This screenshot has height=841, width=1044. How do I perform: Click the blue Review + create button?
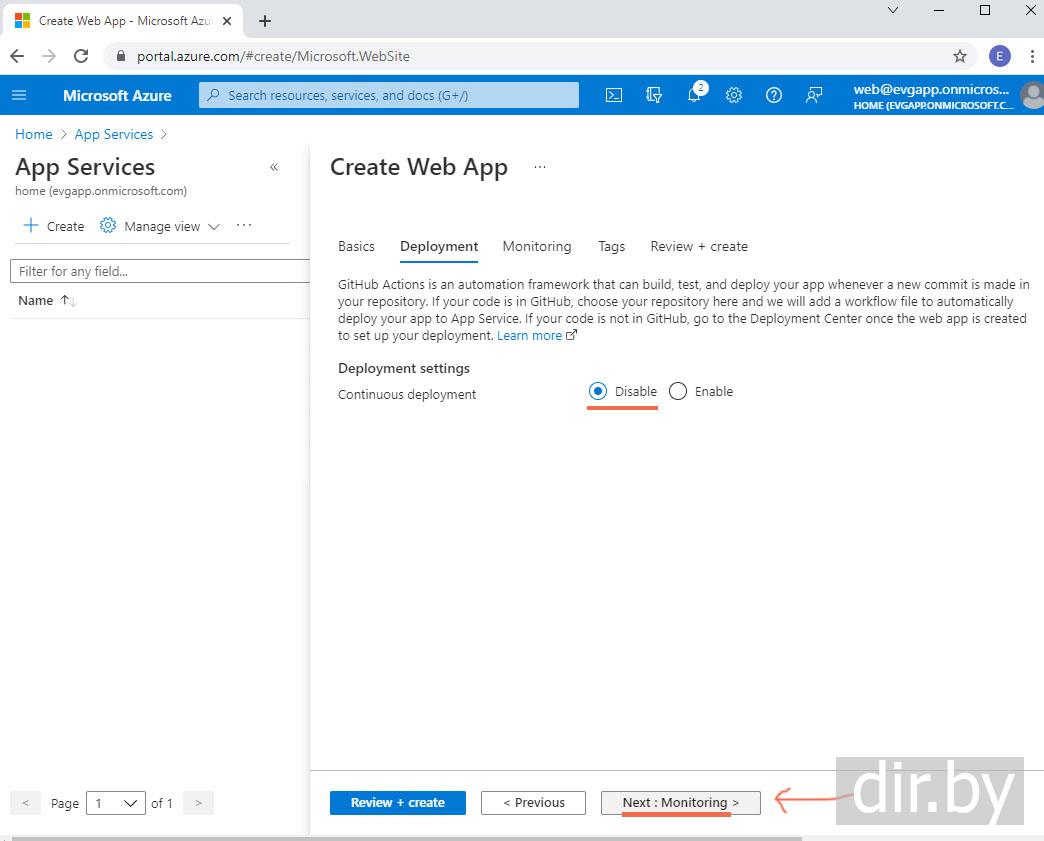pyautogui.click(x=398, y=803)
